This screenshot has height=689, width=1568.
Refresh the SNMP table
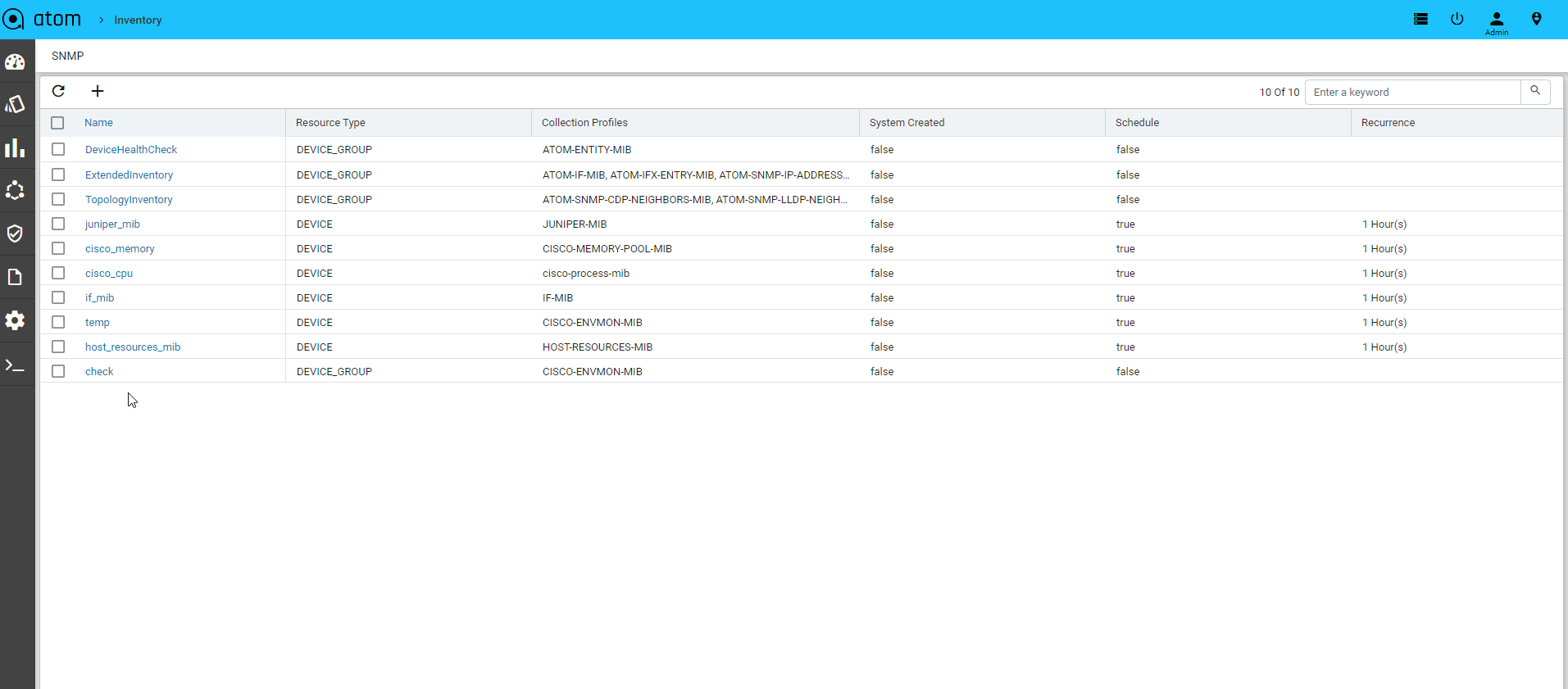tap(58, 91)
